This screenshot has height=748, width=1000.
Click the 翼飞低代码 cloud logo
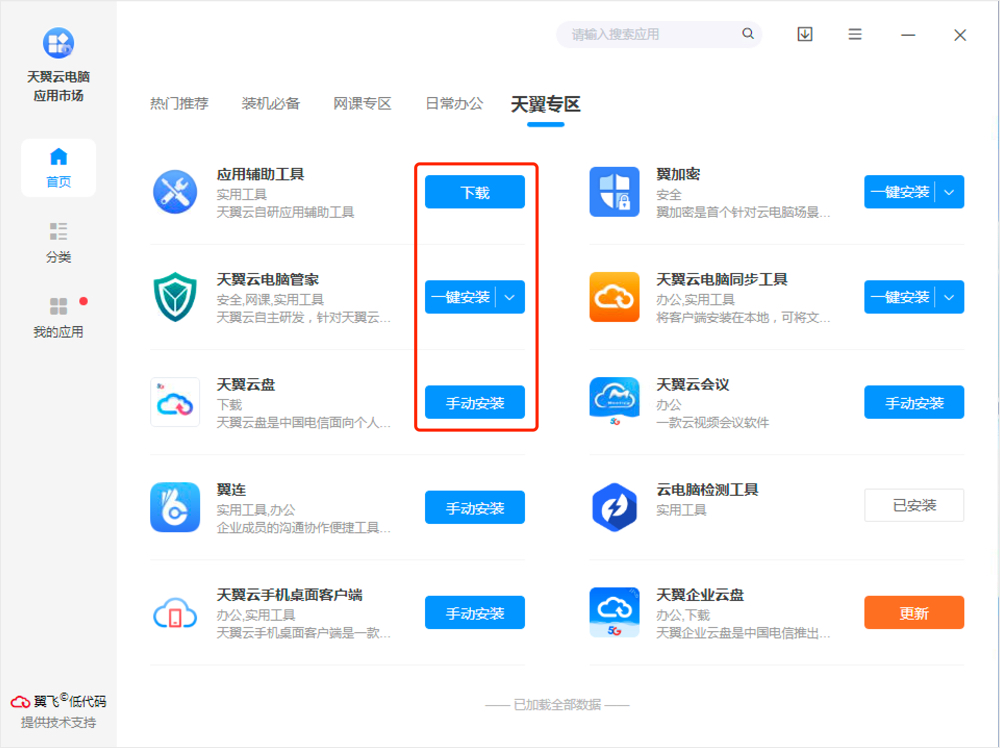[20, 702]
